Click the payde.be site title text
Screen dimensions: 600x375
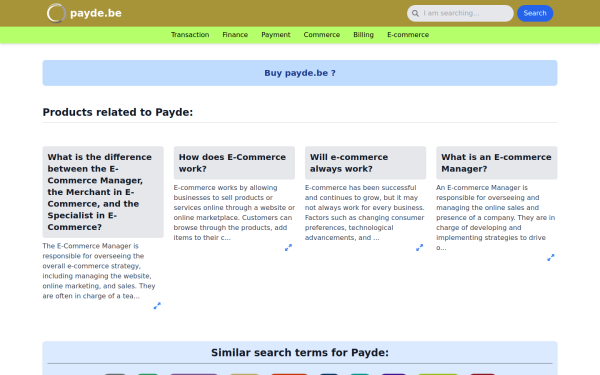[x=96, y=13]
